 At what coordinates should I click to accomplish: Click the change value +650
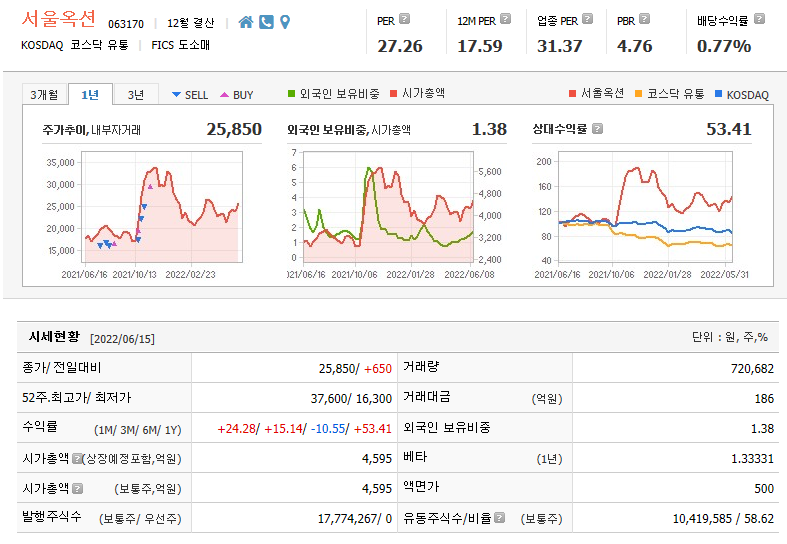coord(378,368)
